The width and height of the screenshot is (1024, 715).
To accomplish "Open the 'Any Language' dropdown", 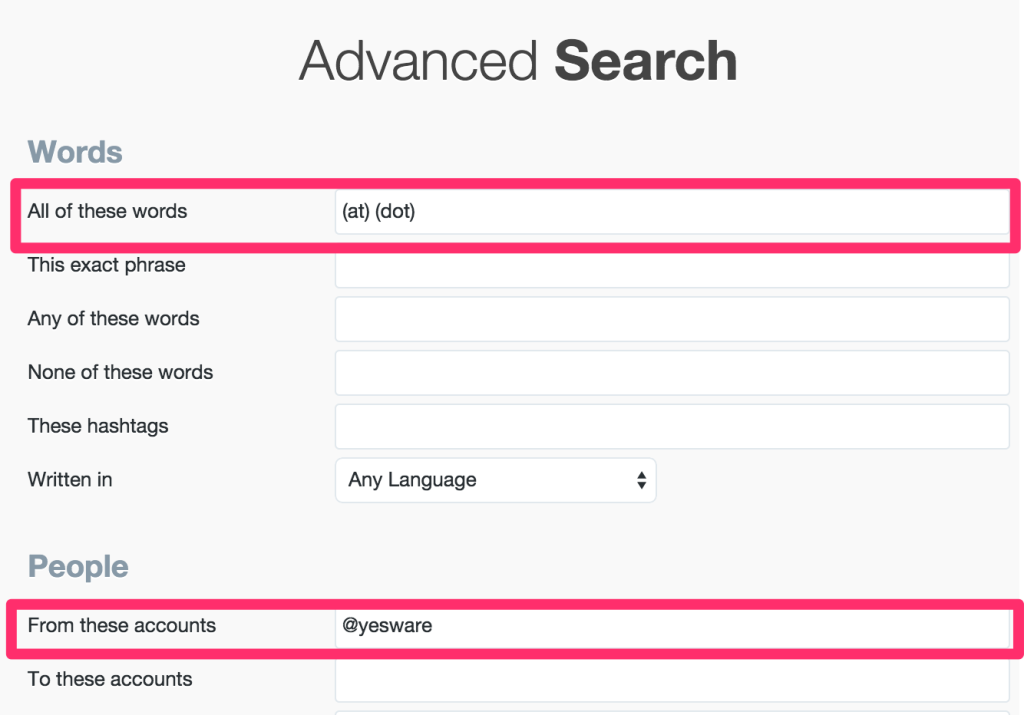I will click(495, 480).
